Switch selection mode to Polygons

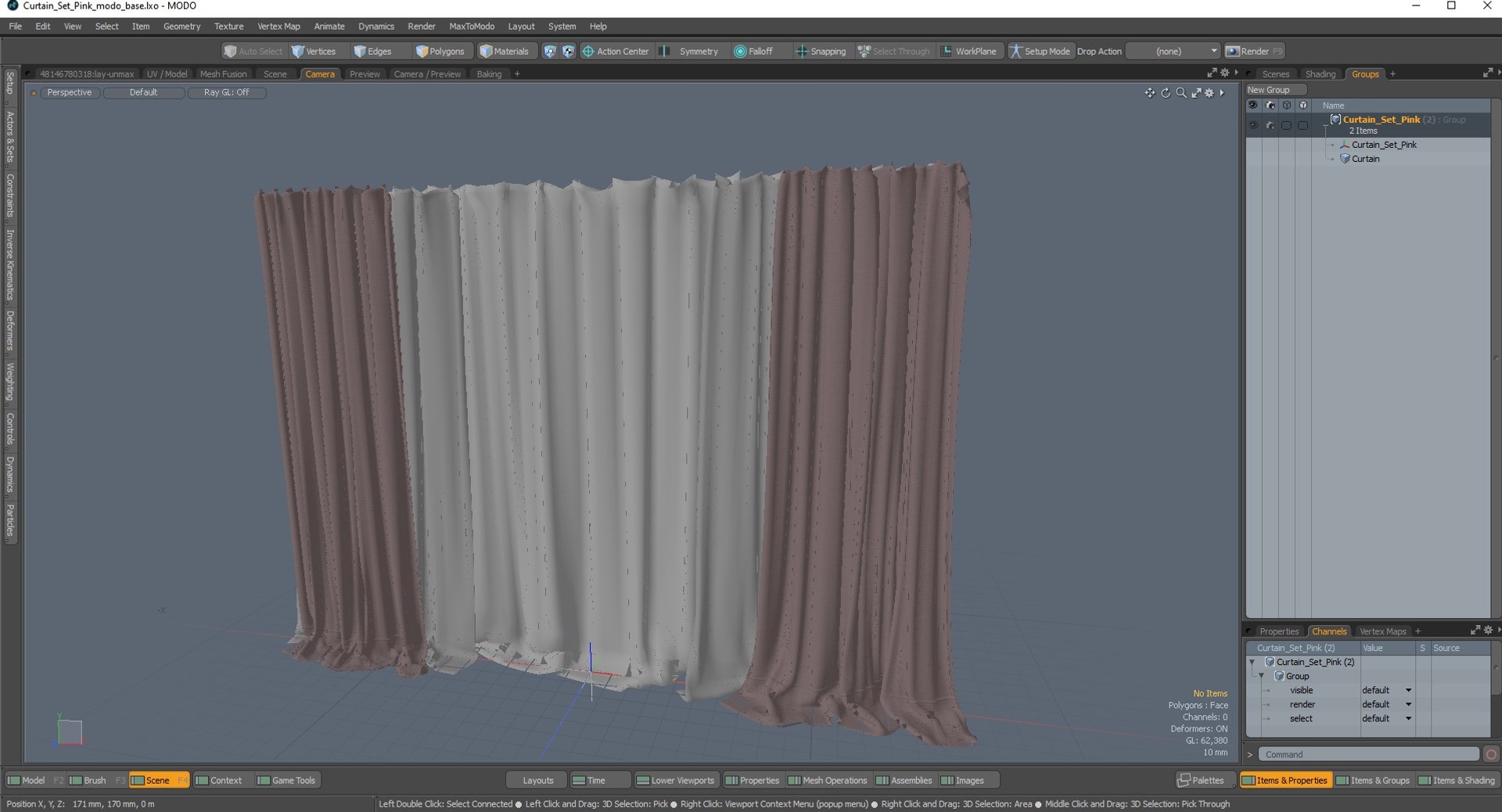[440, 52]
